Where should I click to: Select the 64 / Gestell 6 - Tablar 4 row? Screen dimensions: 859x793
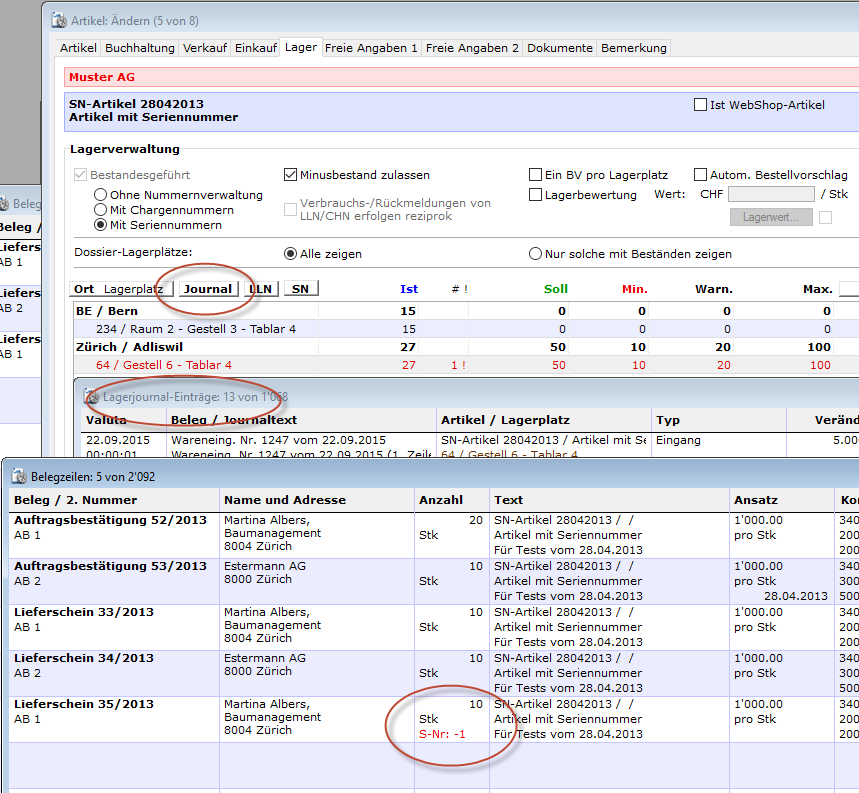pyautogui.click(x=164, y=365)
